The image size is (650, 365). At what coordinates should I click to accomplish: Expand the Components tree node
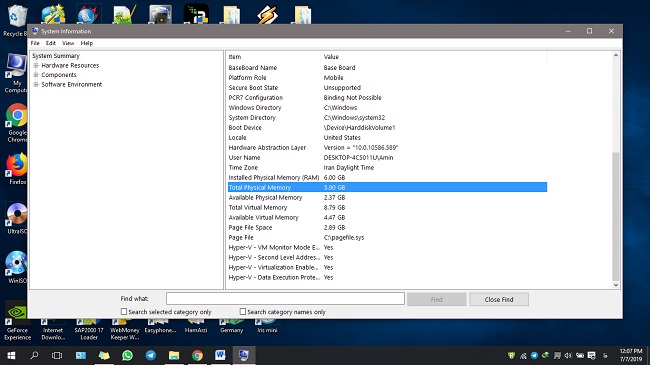click(x=36, y=75)
